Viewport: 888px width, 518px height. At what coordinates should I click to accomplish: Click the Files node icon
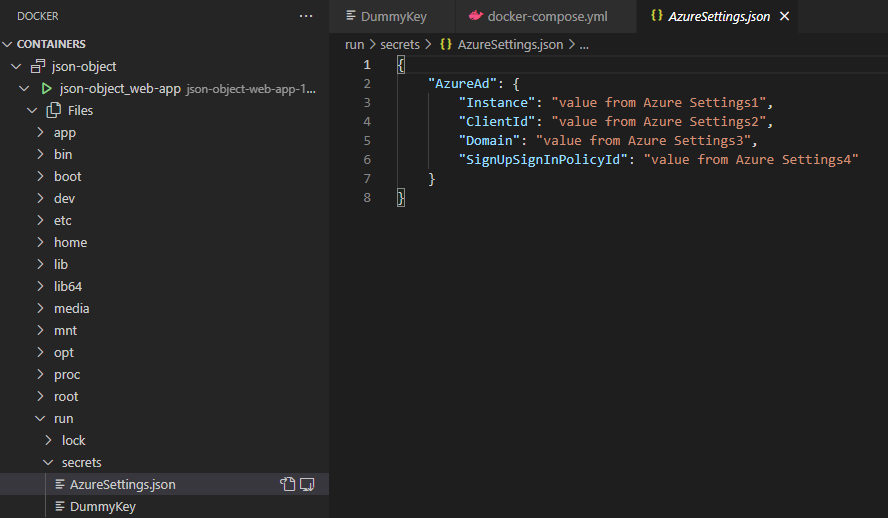pos(54,110)
